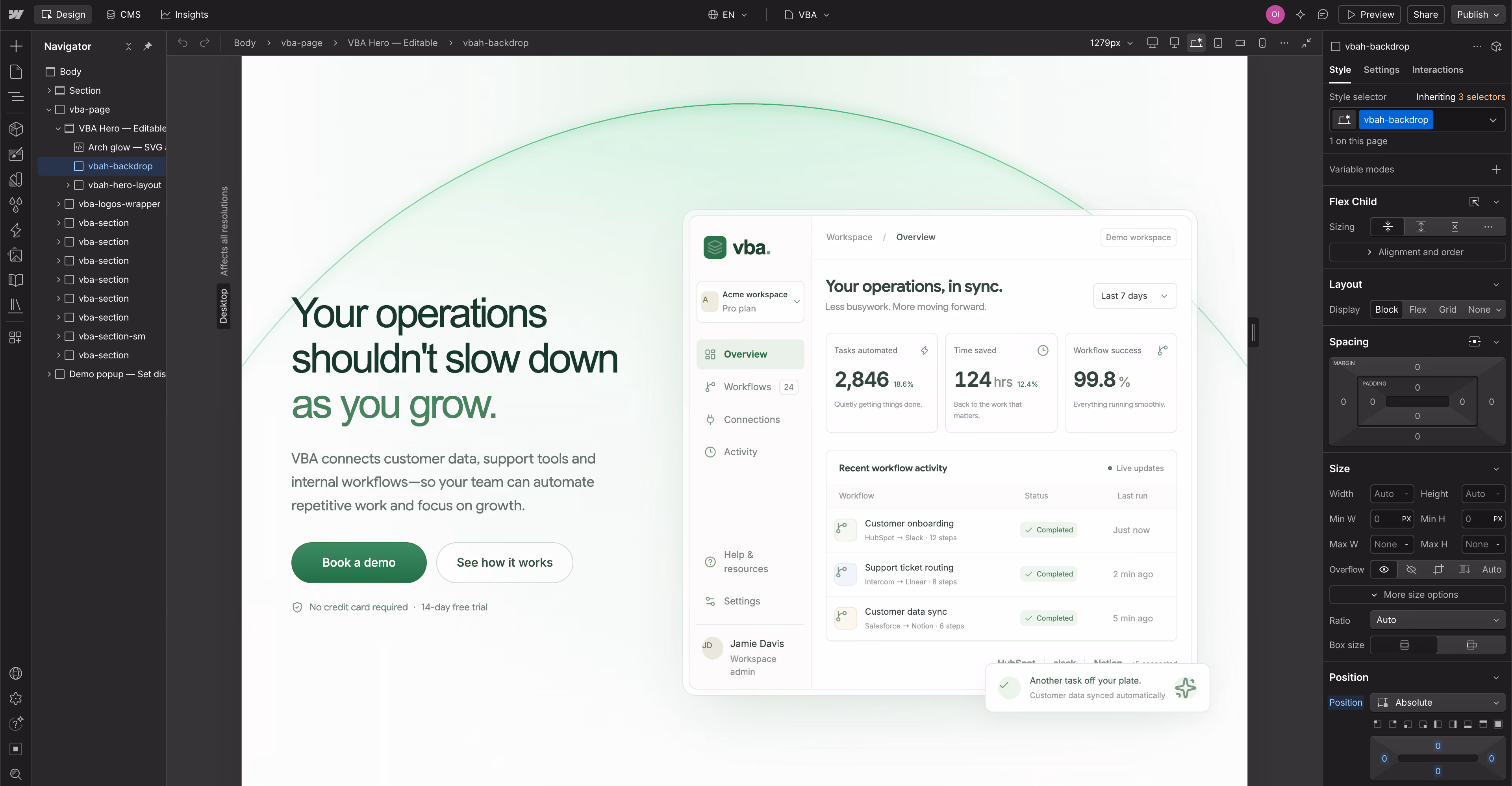
Task: Switch to the Interactions tab
Action: click(1438, 69)
